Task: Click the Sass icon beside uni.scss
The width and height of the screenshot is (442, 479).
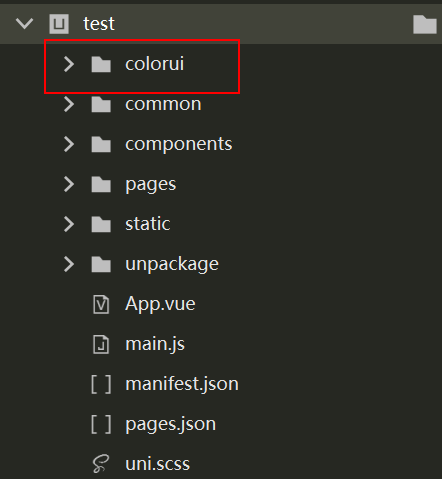Action: (x=101, y=464)
